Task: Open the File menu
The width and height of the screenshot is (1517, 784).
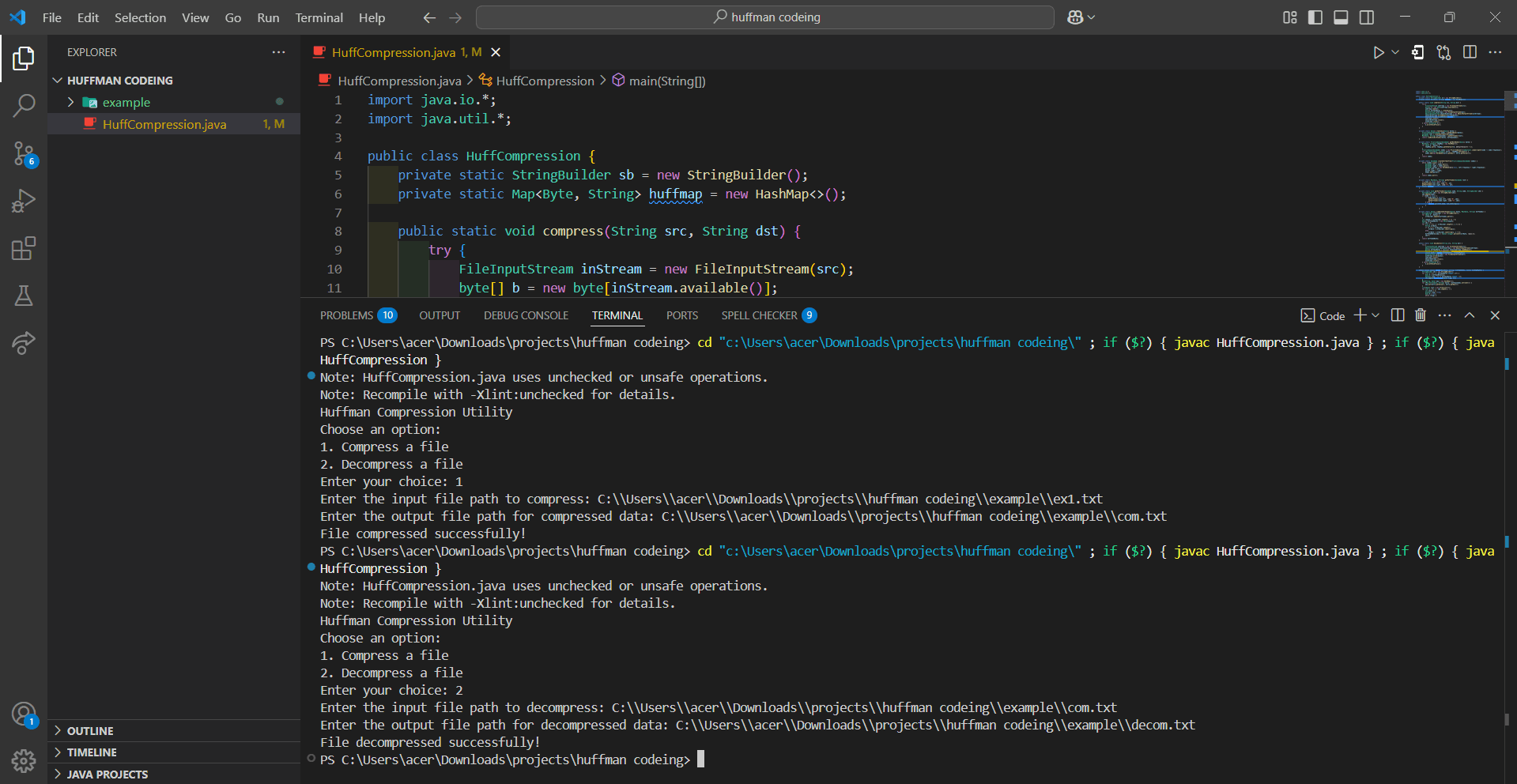Action: tap(52, 17)
